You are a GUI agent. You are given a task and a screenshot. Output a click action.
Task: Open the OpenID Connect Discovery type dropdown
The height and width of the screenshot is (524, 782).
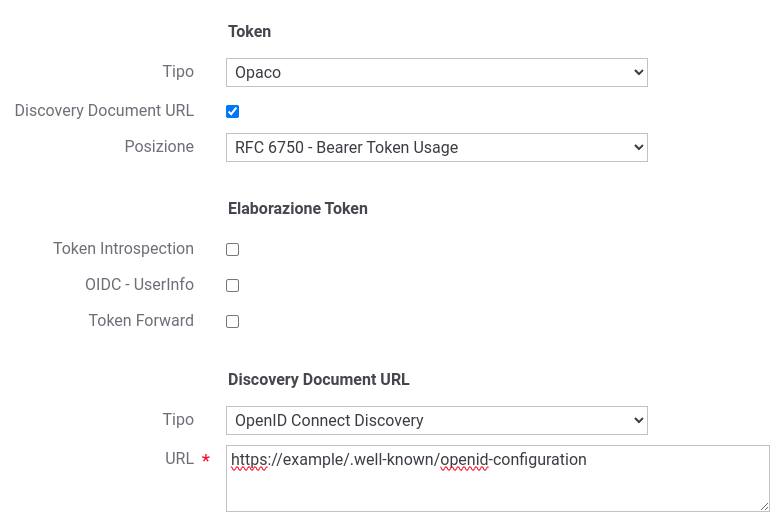point(436,420)
